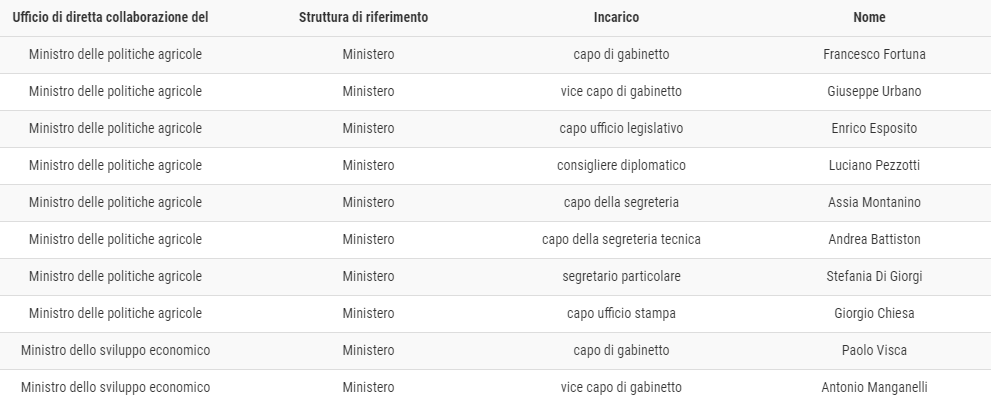Click the Giorgio Chiesa cell

[x=874, y=313]
